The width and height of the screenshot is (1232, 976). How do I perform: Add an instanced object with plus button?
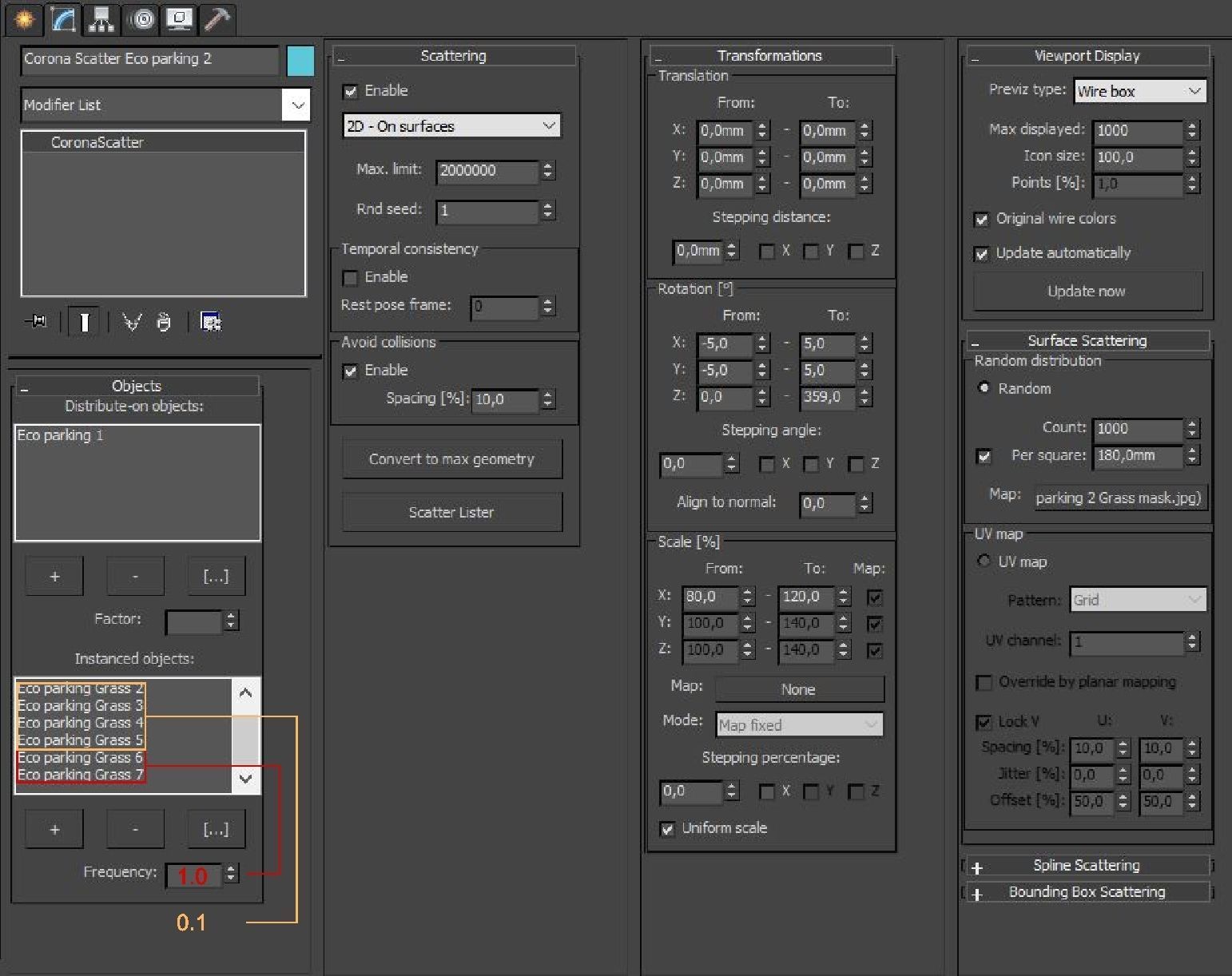pyautogui.click(x=54, y=829)
